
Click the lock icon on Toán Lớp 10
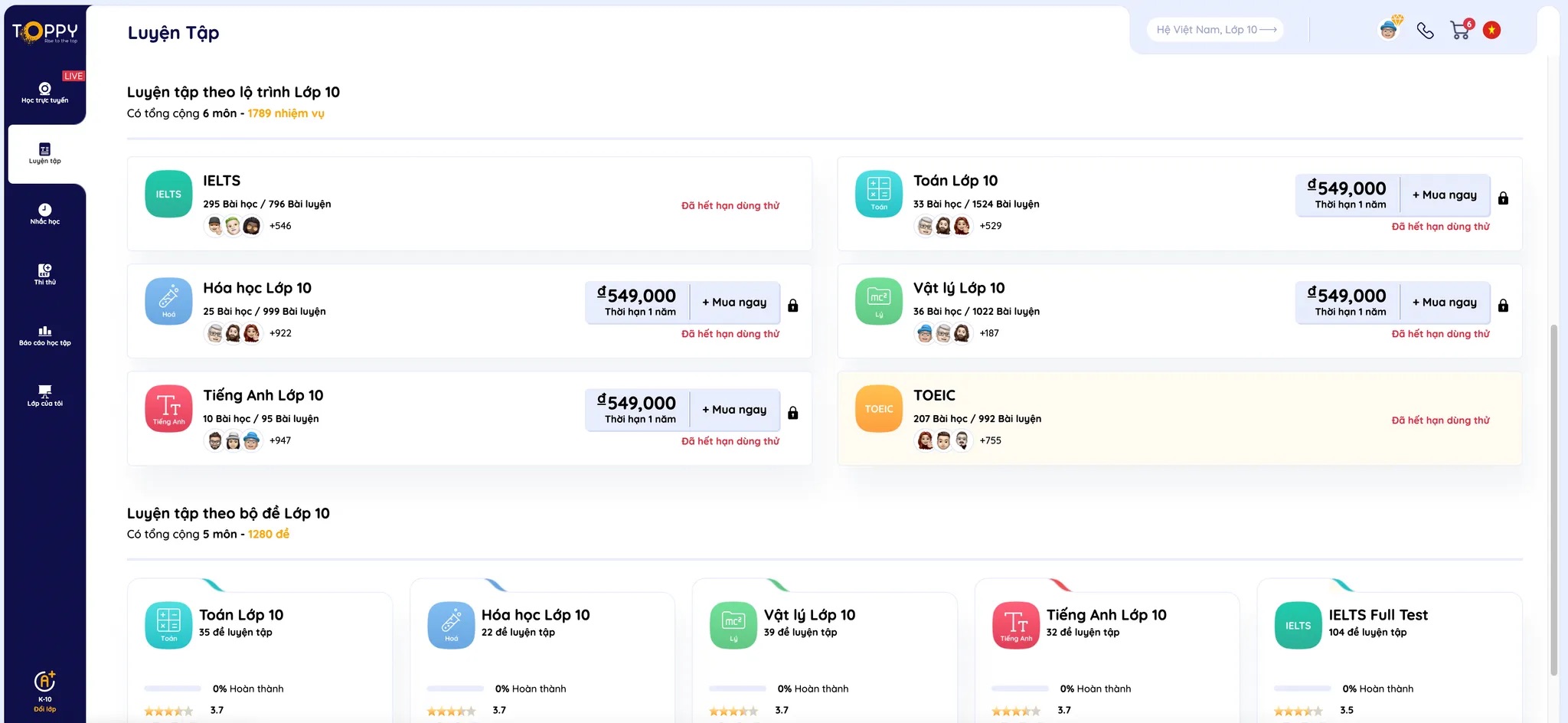(1504, 197)
